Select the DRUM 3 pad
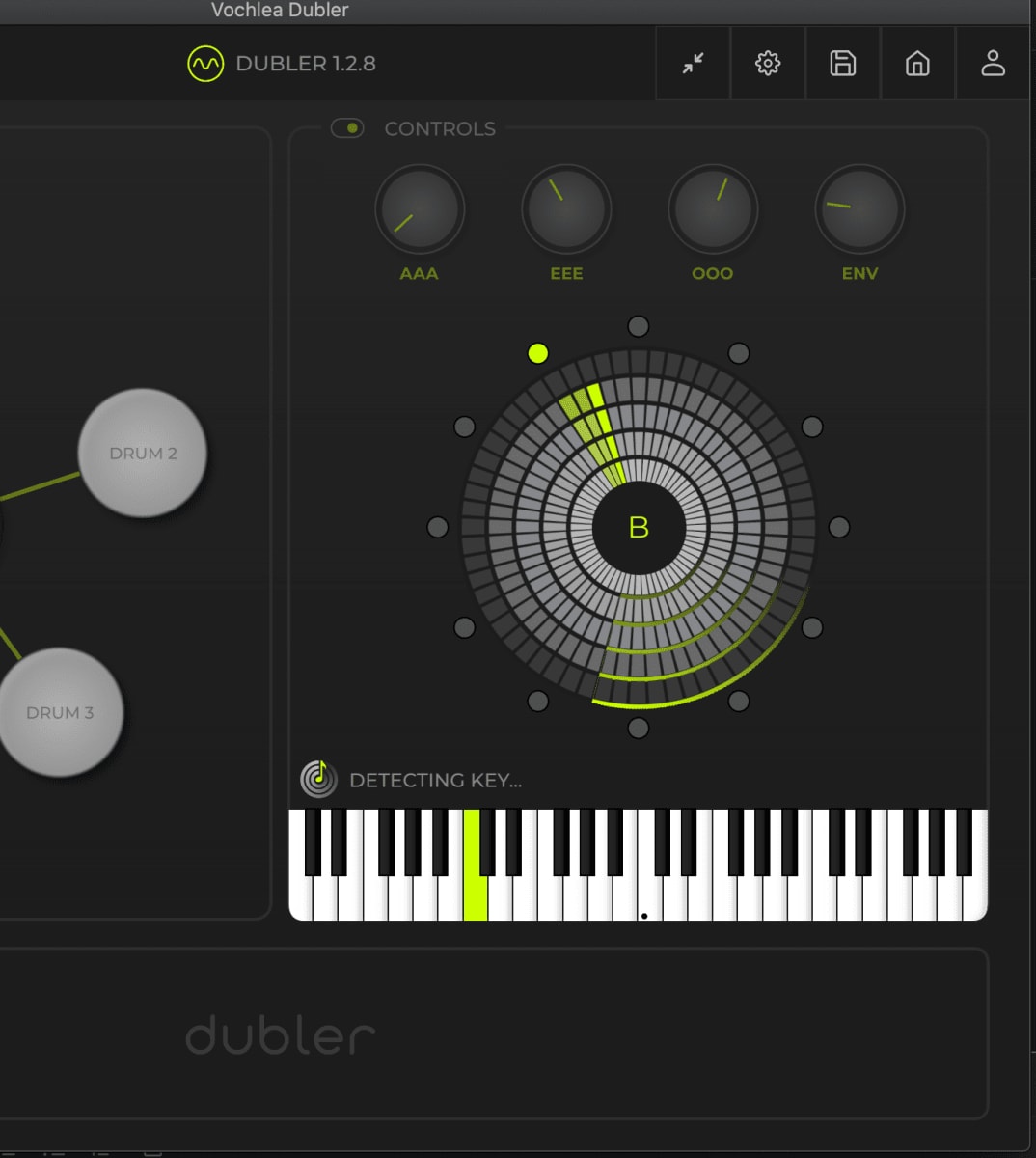This screenshot has height=1158, width=1036. coord(60,712)
